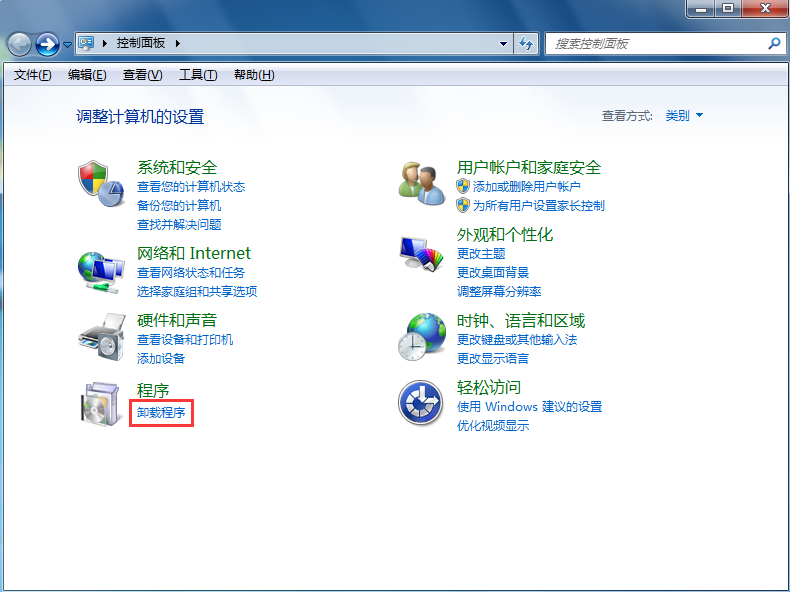Image resolution: width=790 pixels, height=592 pixels.
Task: Click the shield icon beside 添加或删除用户帐户
Action: coord(463,187)
